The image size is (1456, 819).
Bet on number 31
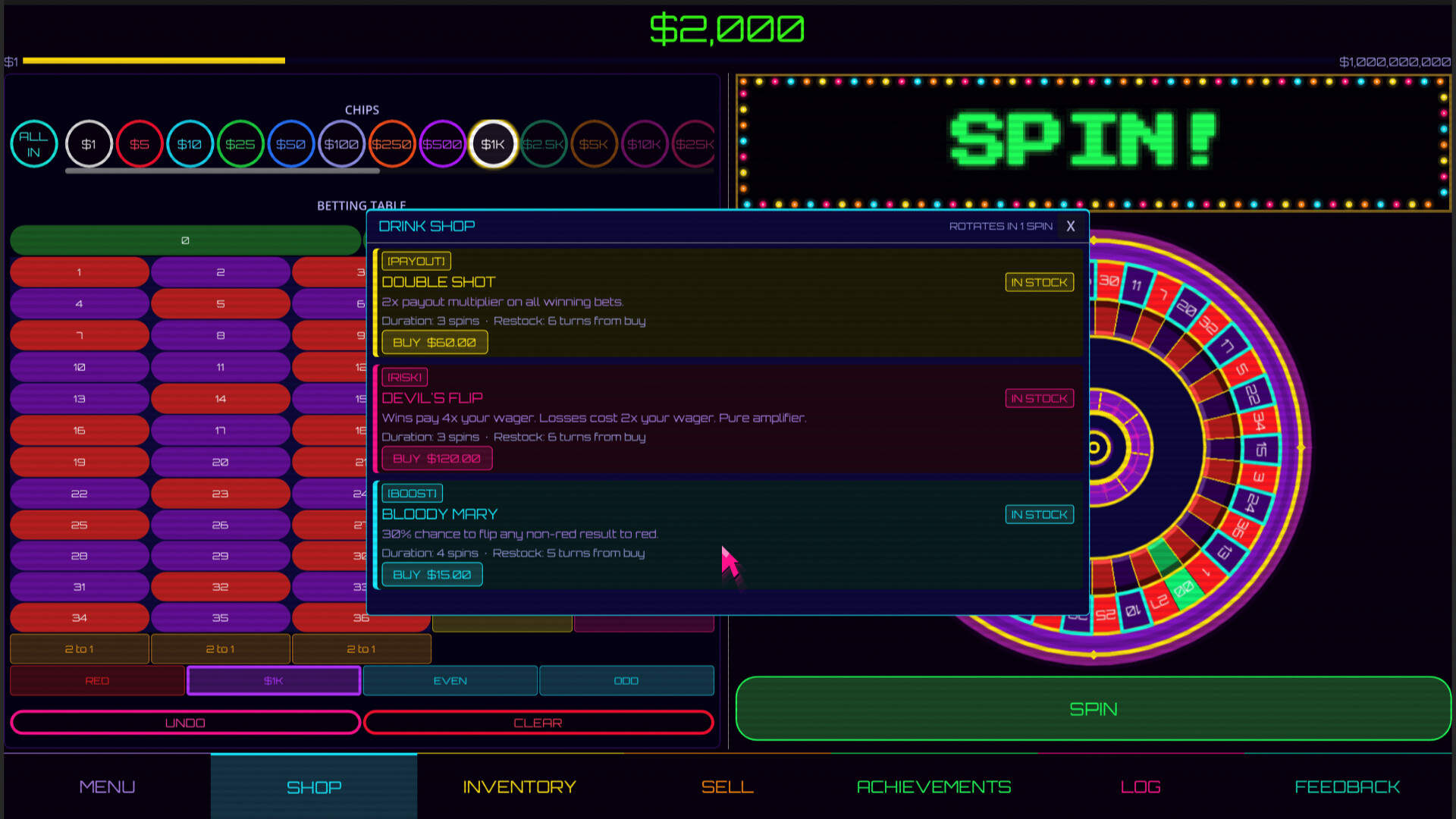tap(80, 587)
